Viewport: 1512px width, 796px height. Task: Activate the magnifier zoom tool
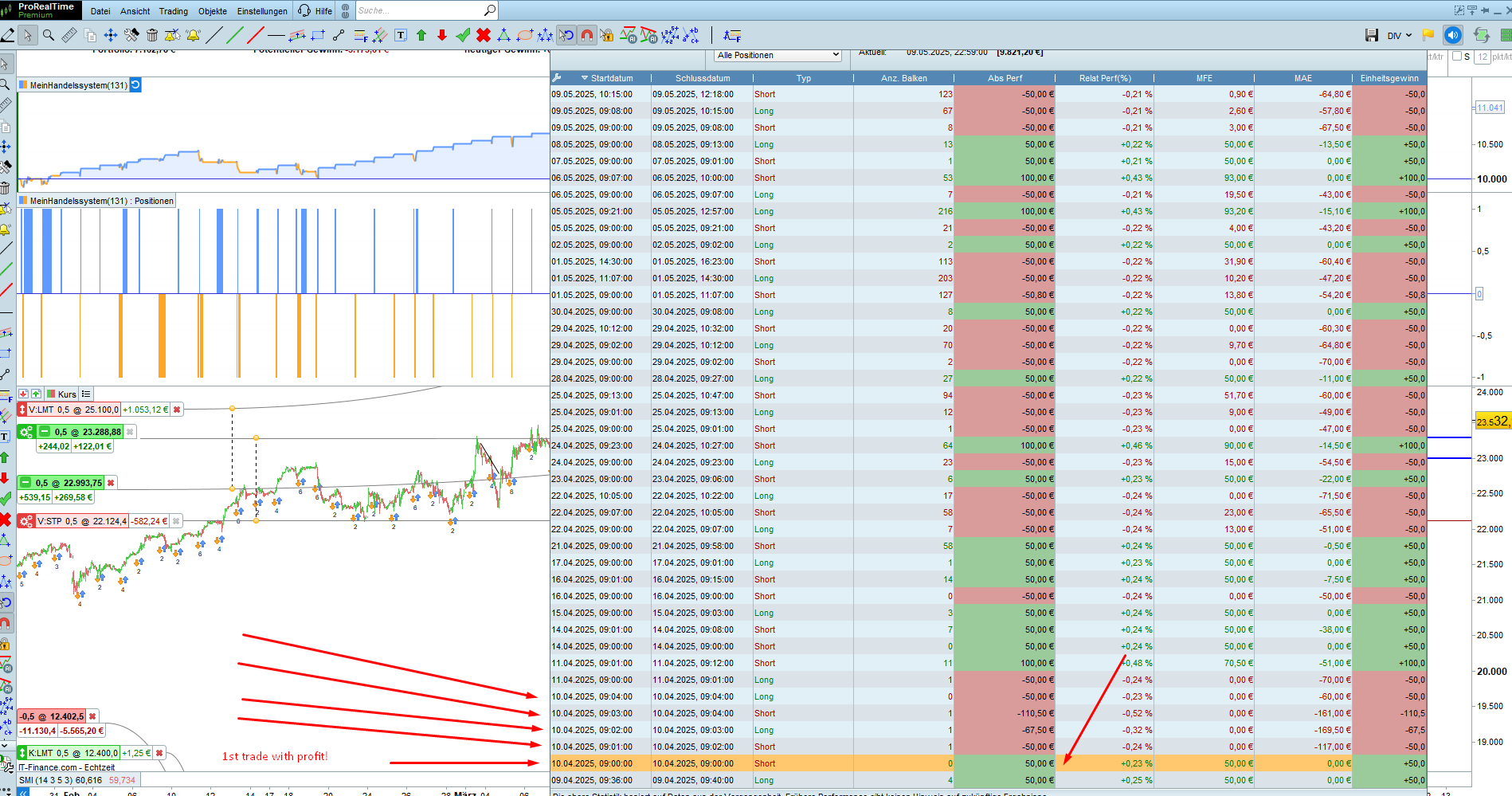(49, 35)
